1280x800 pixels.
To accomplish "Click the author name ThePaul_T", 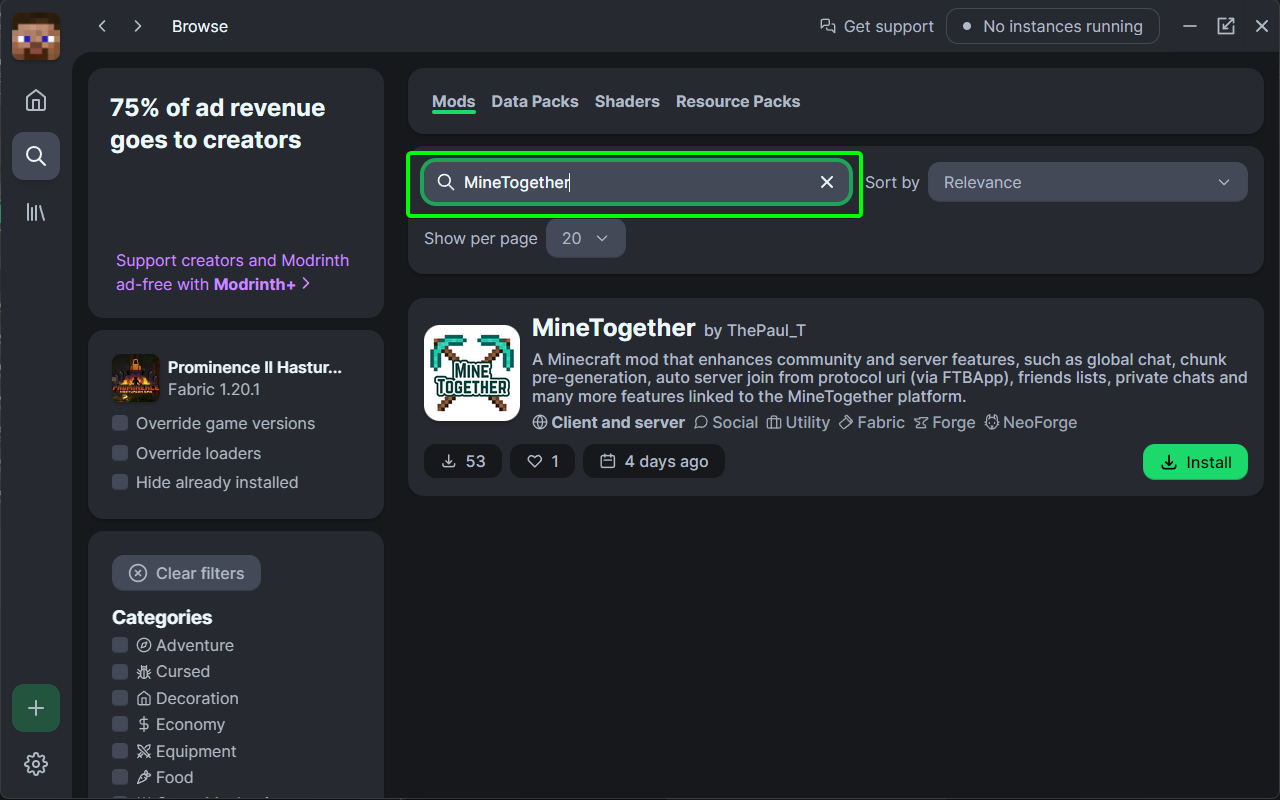I will 766,330.
